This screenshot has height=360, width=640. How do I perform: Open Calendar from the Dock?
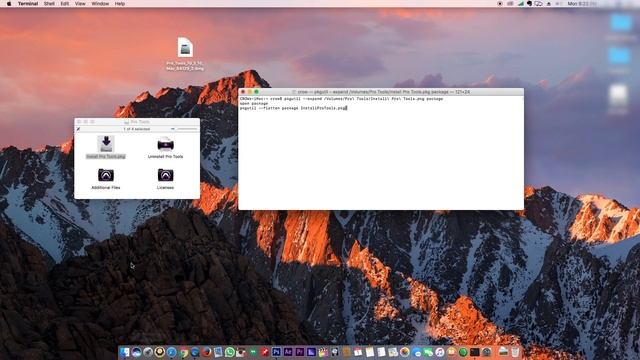coord(358,352)
